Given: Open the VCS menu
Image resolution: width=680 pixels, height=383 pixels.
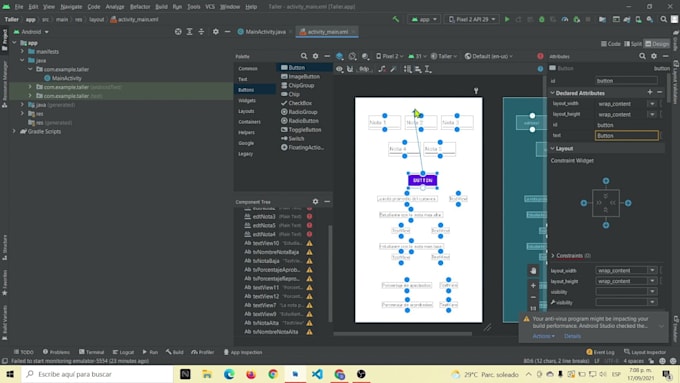Looking at the screenshot, I should pyautogui.click(x=210, y=7).
